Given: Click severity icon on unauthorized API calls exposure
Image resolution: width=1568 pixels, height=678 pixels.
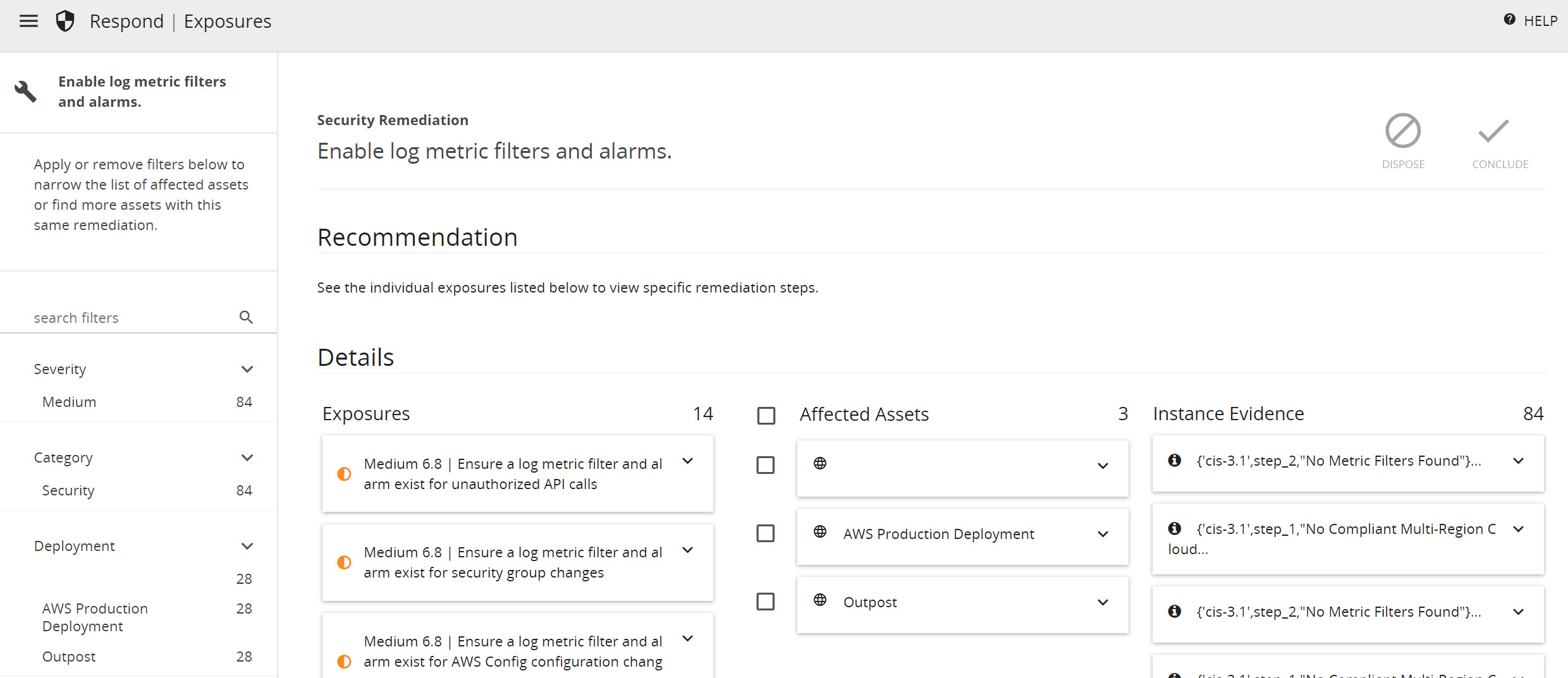Looking at the screenshot, I should coord(344,474).
